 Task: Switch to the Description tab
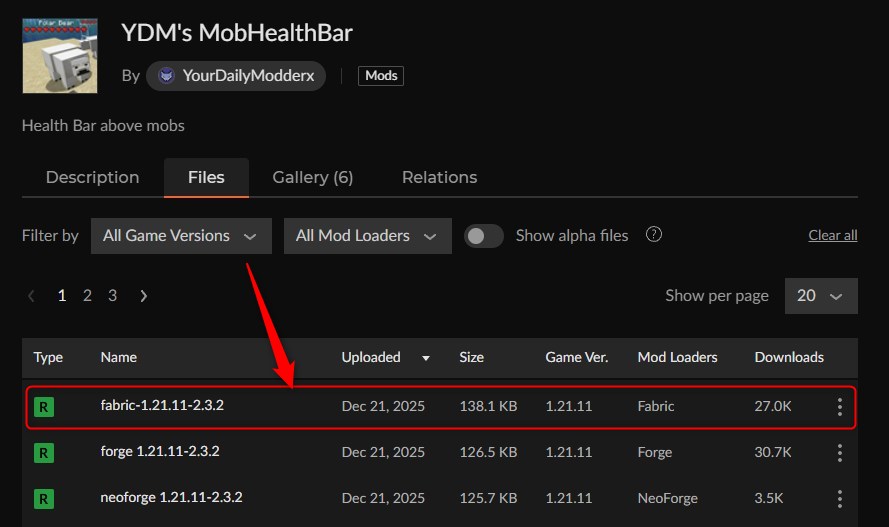[92, 177]
